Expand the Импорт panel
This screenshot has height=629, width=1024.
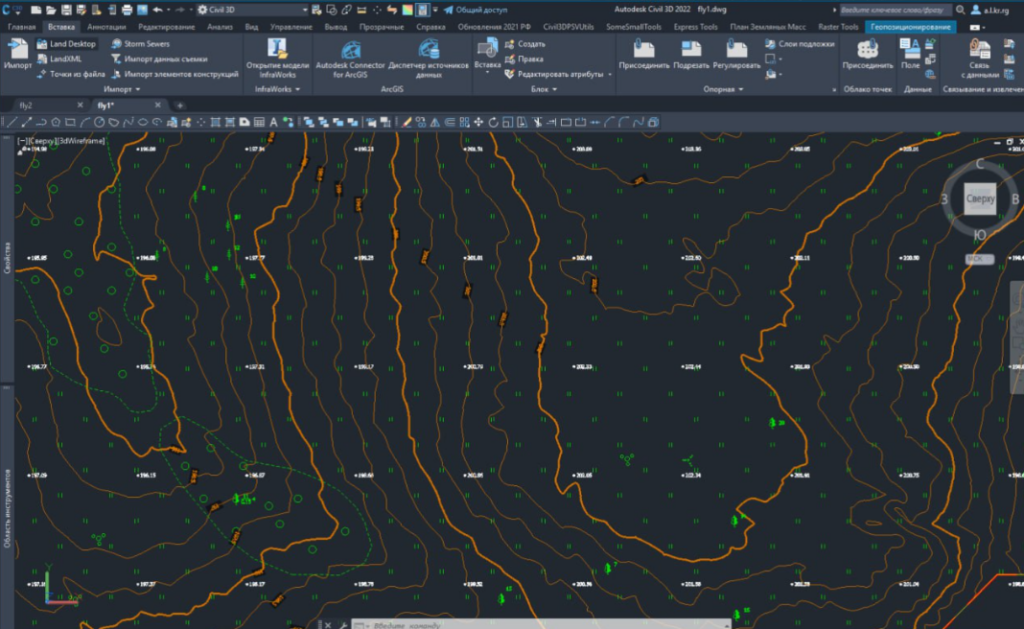(x=121, y=89)
